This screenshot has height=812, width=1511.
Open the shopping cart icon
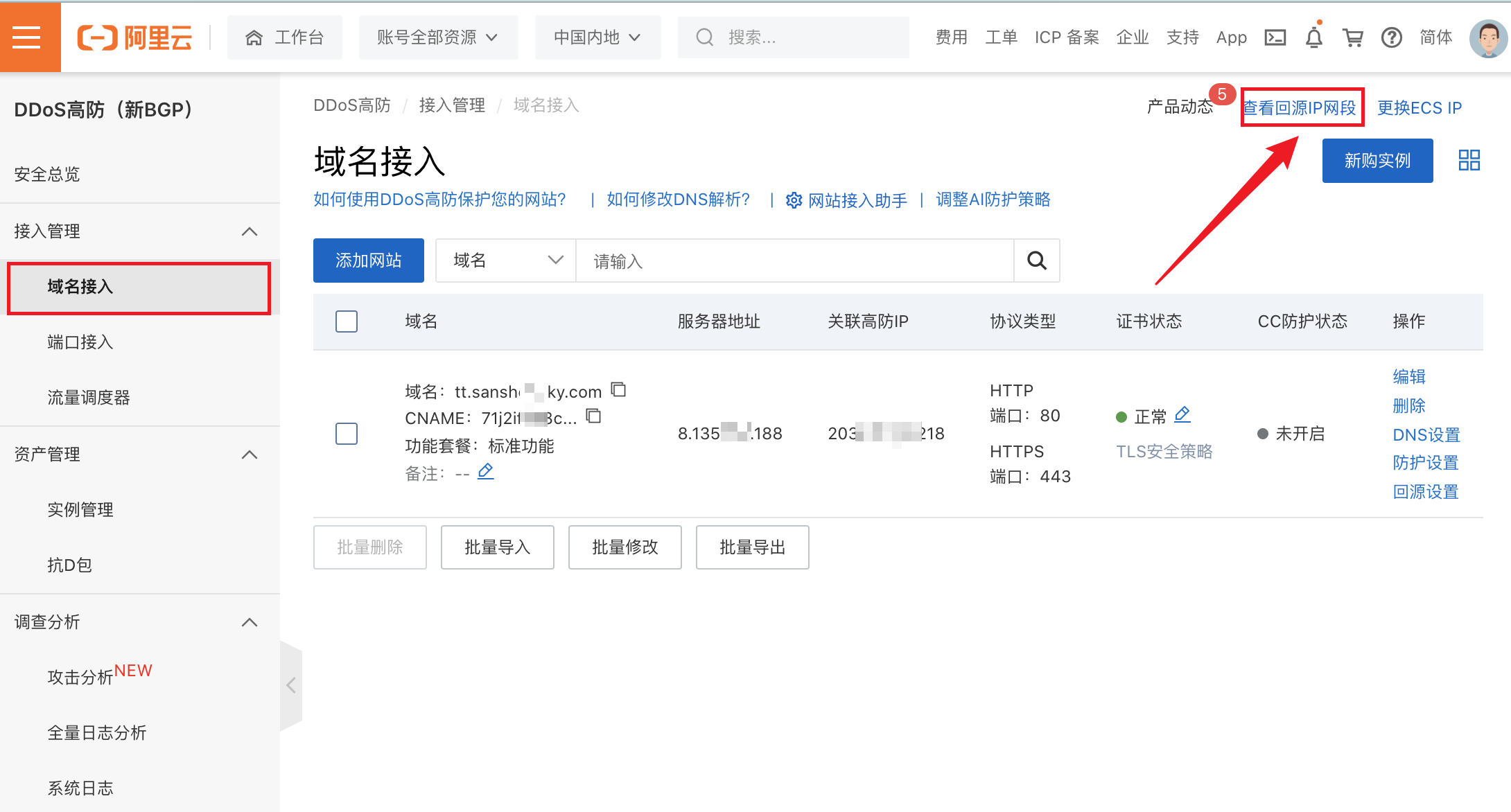click(x=1352, y=37)
